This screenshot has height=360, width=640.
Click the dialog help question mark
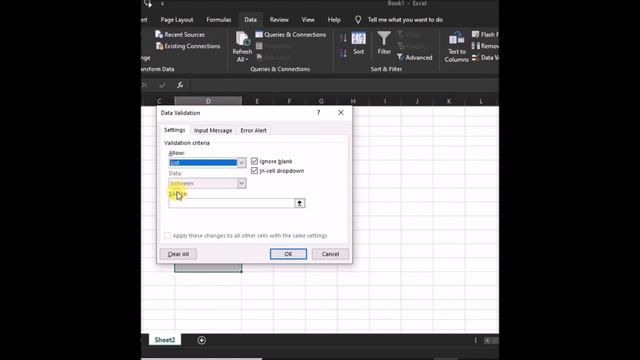(x=318, y=113)
